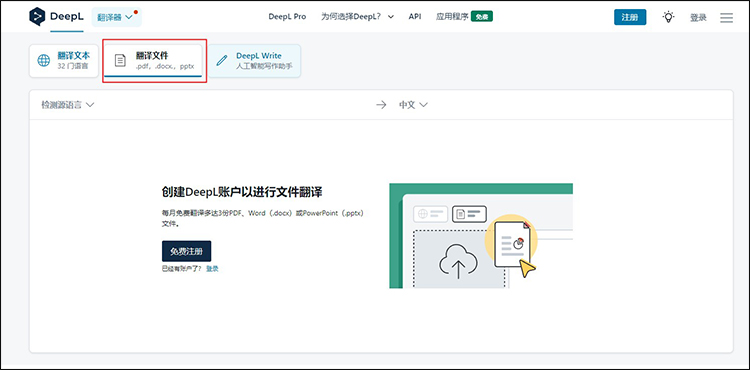
Task: Open the DeepL Write tab
Action: [254, 61]
